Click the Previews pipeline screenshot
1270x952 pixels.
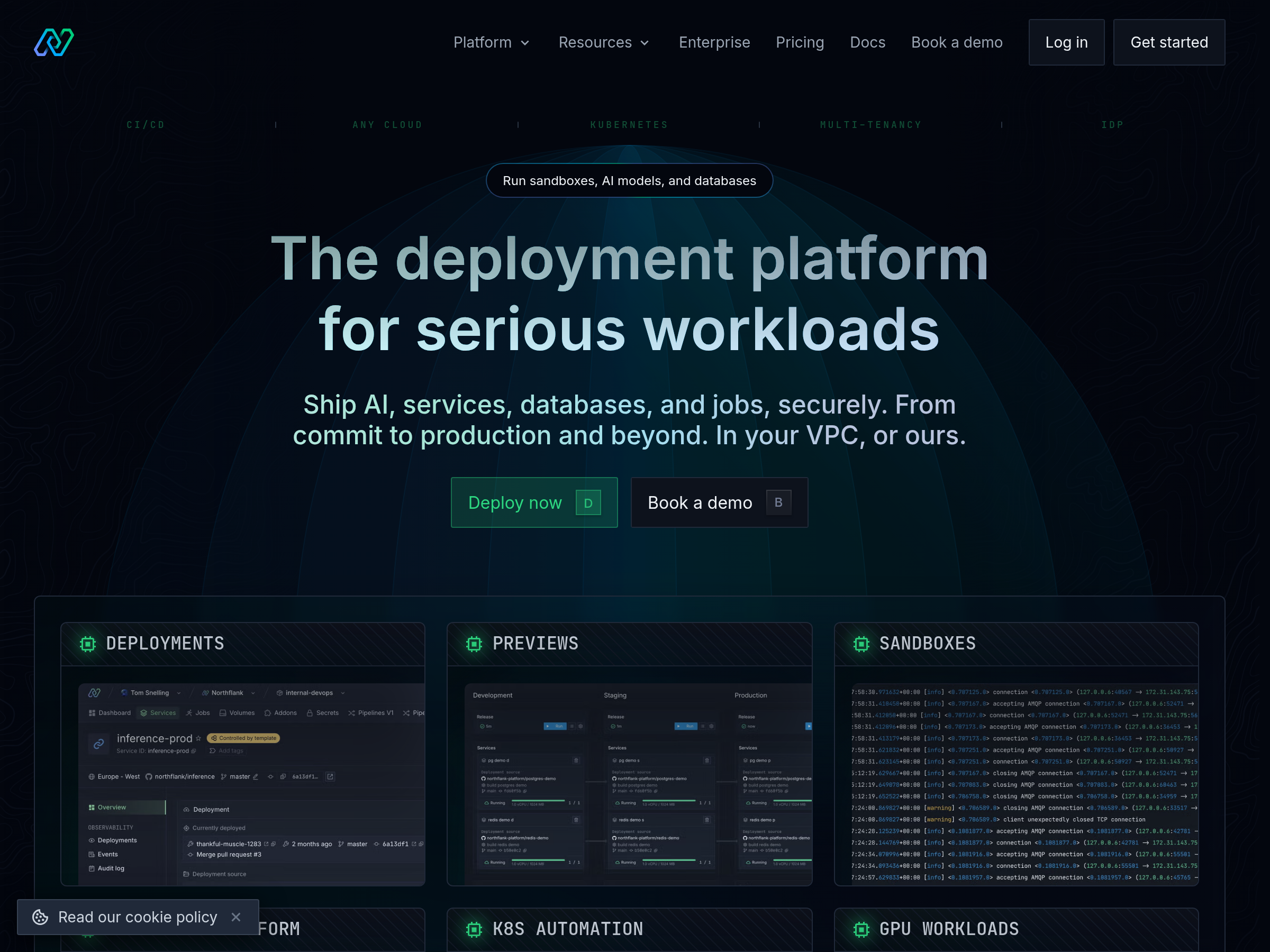click(639, 784)
